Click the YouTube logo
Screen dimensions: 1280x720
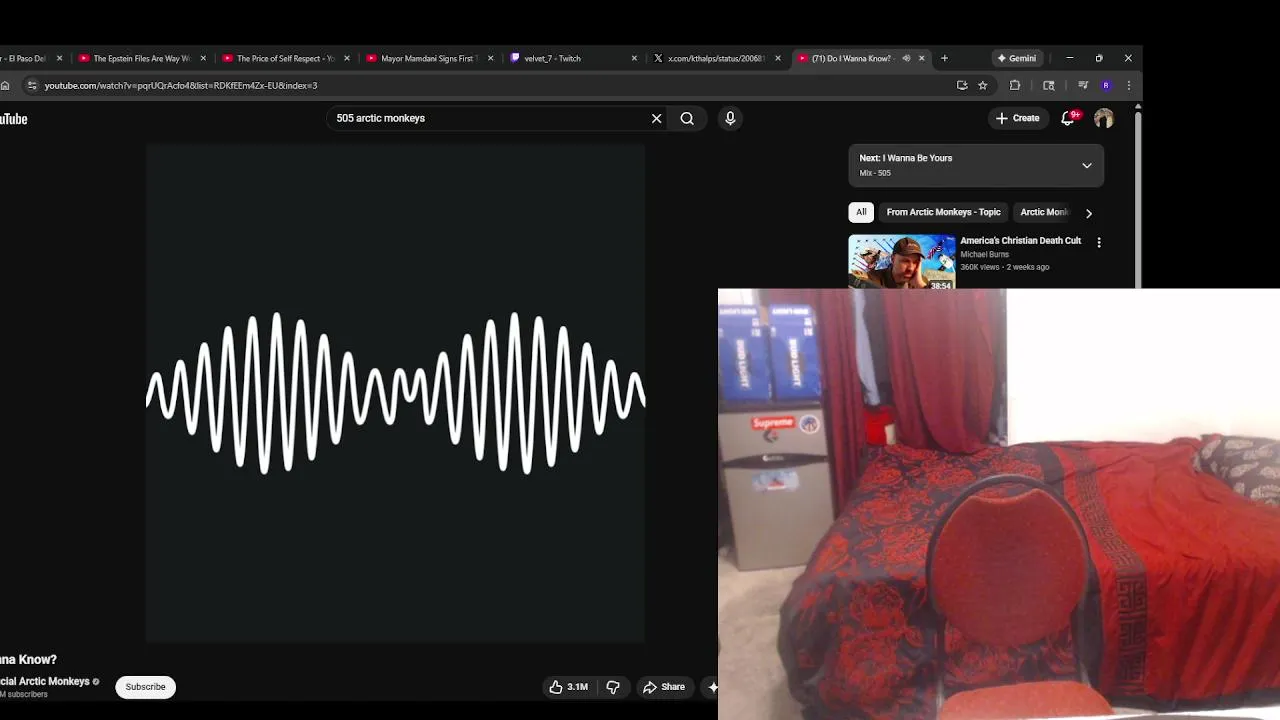(x=13, y=119)
